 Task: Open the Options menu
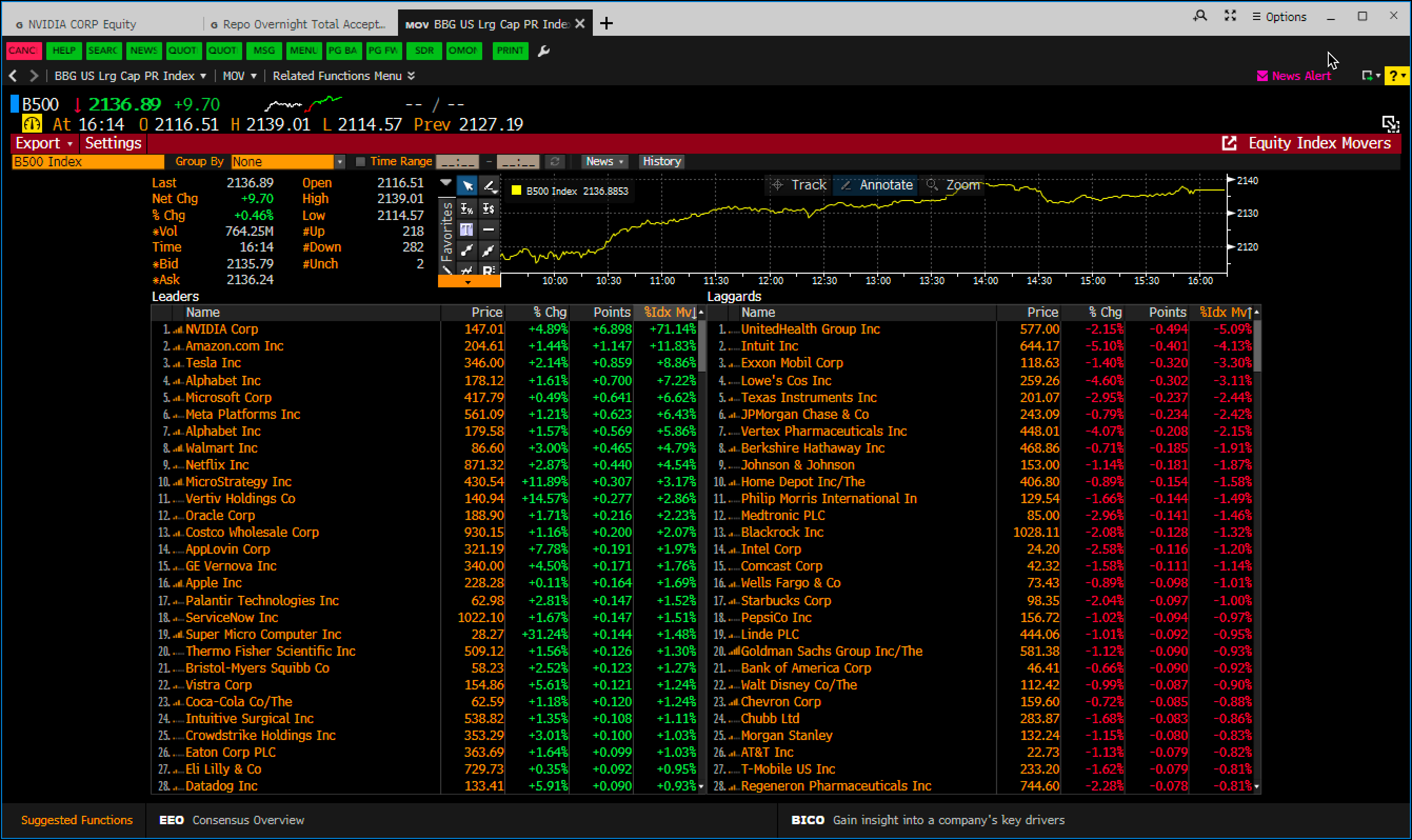coord(1279,17)
